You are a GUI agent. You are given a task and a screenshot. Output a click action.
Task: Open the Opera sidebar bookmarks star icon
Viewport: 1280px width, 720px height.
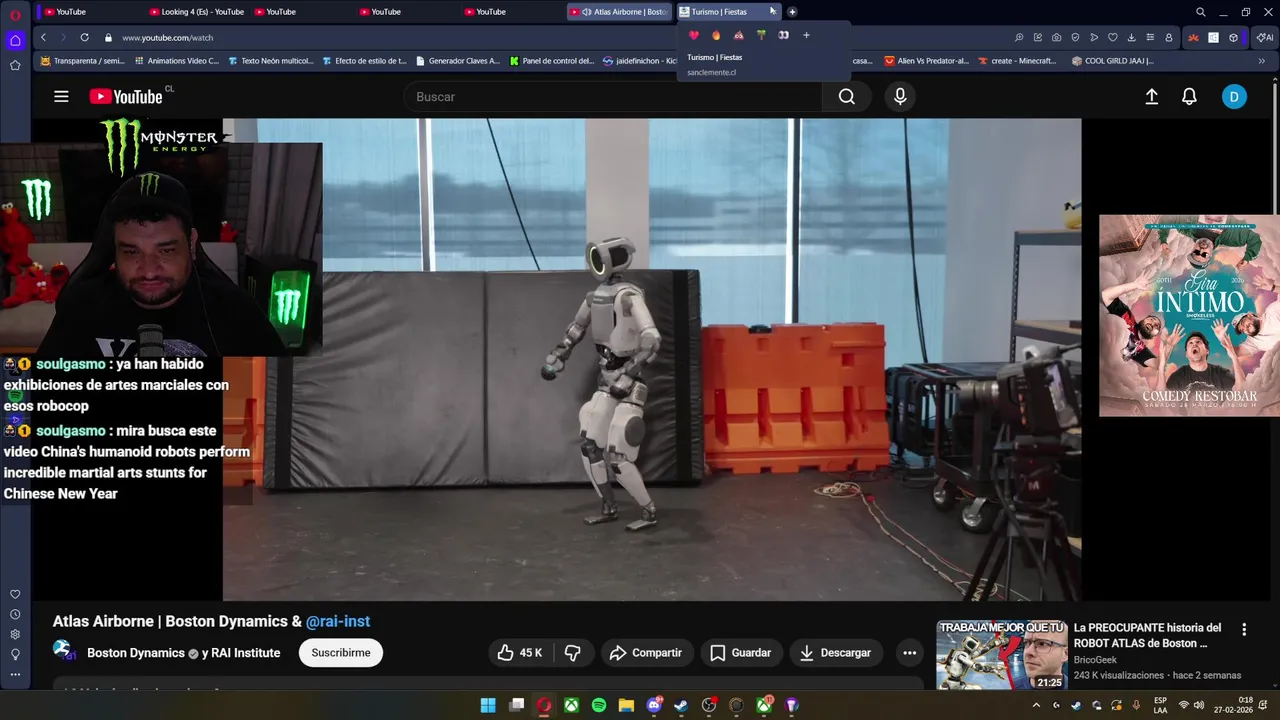point(15,65)
